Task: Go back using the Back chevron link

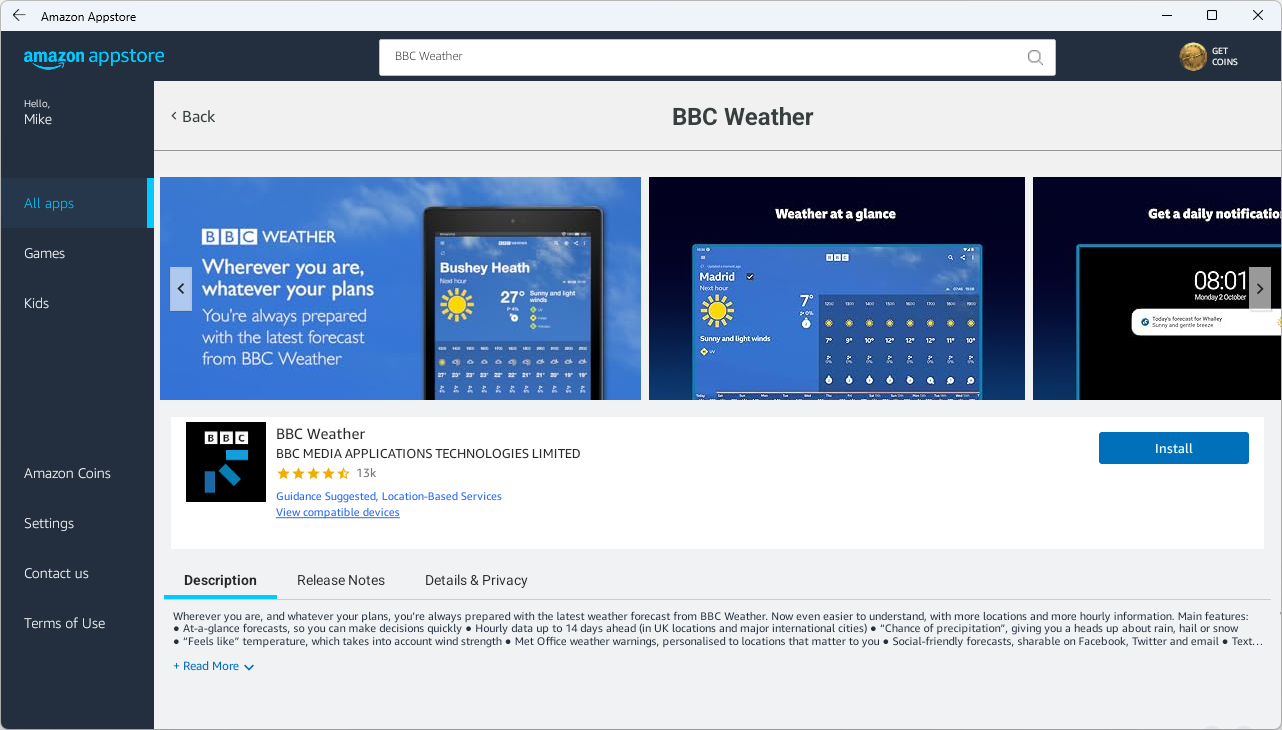Action: pos(193,117)
